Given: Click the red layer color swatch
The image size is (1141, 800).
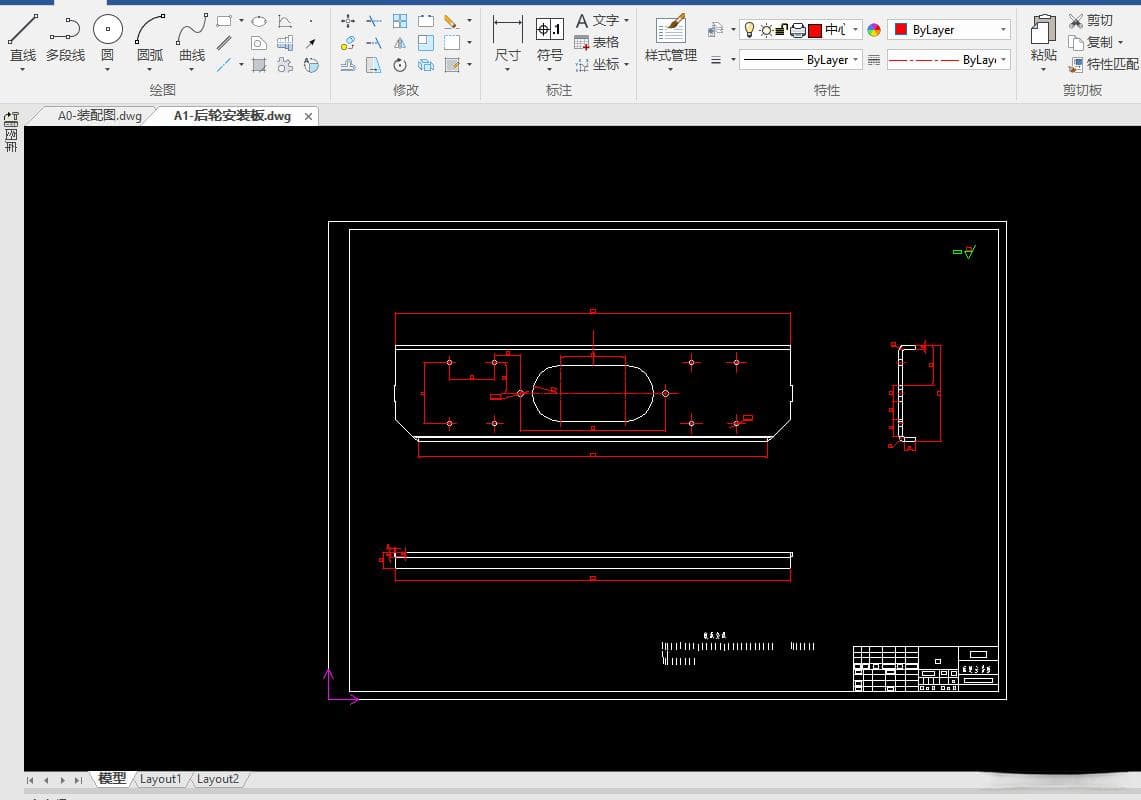Looking at the screenshot, I should tap(815, 30).
